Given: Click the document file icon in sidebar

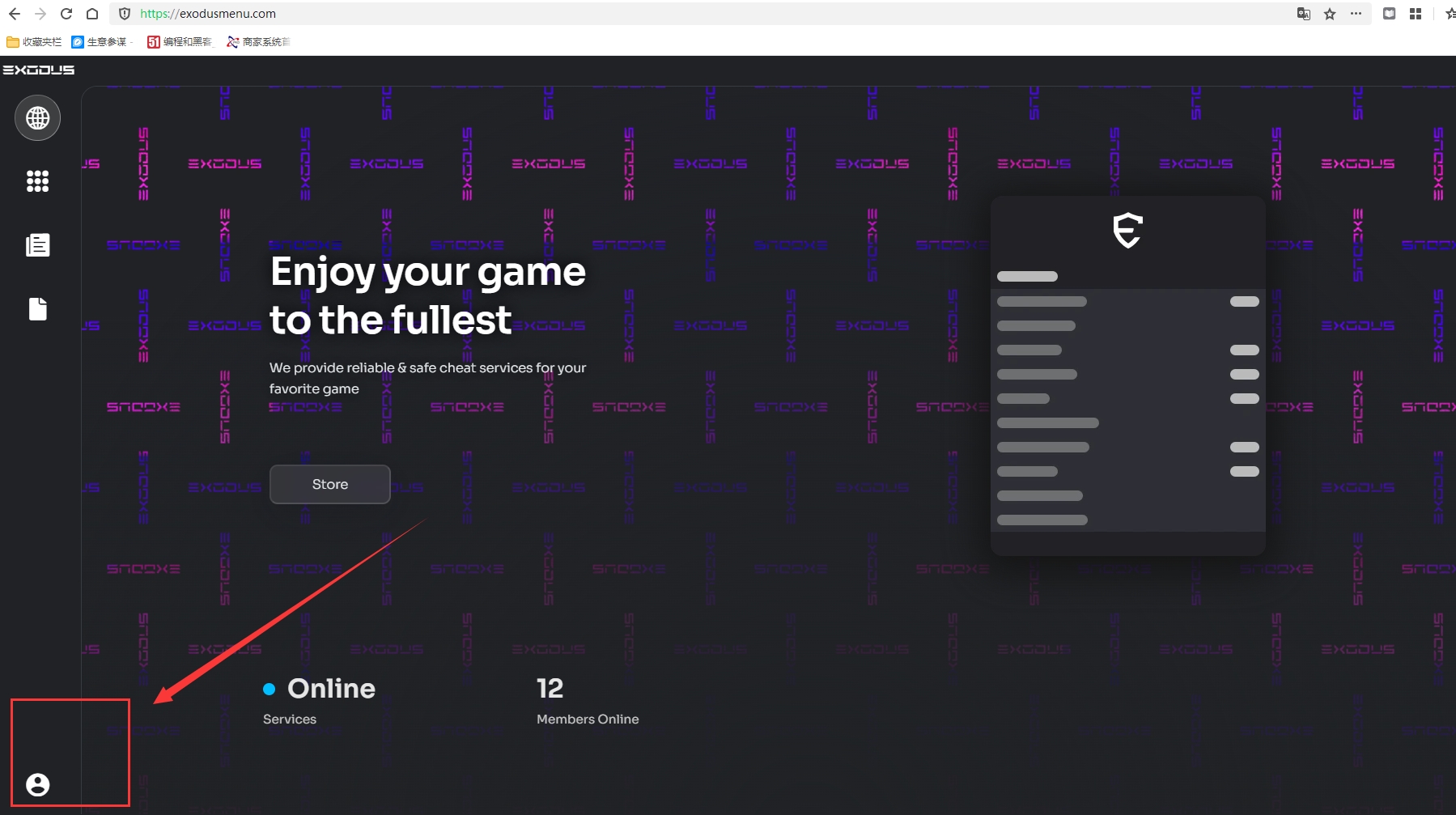Looking at the screenshot, I should pos(37,308).
